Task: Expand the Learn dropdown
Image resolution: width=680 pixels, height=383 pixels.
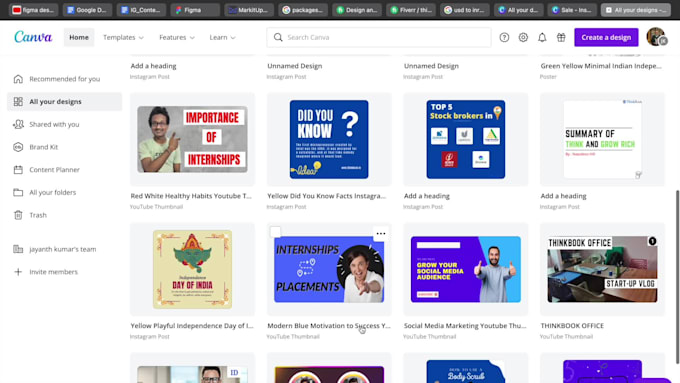Action: tap(222, 37)
